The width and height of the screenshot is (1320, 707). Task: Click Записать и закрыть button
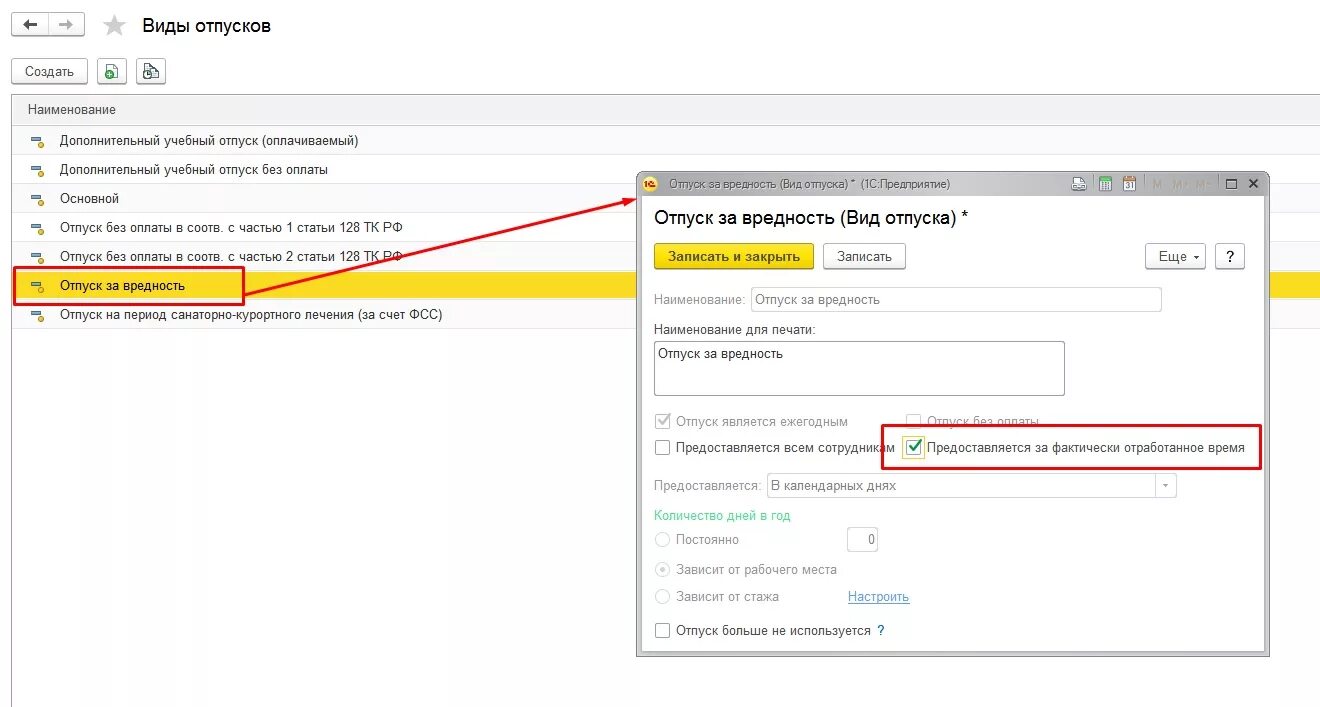tap(734, 256)
